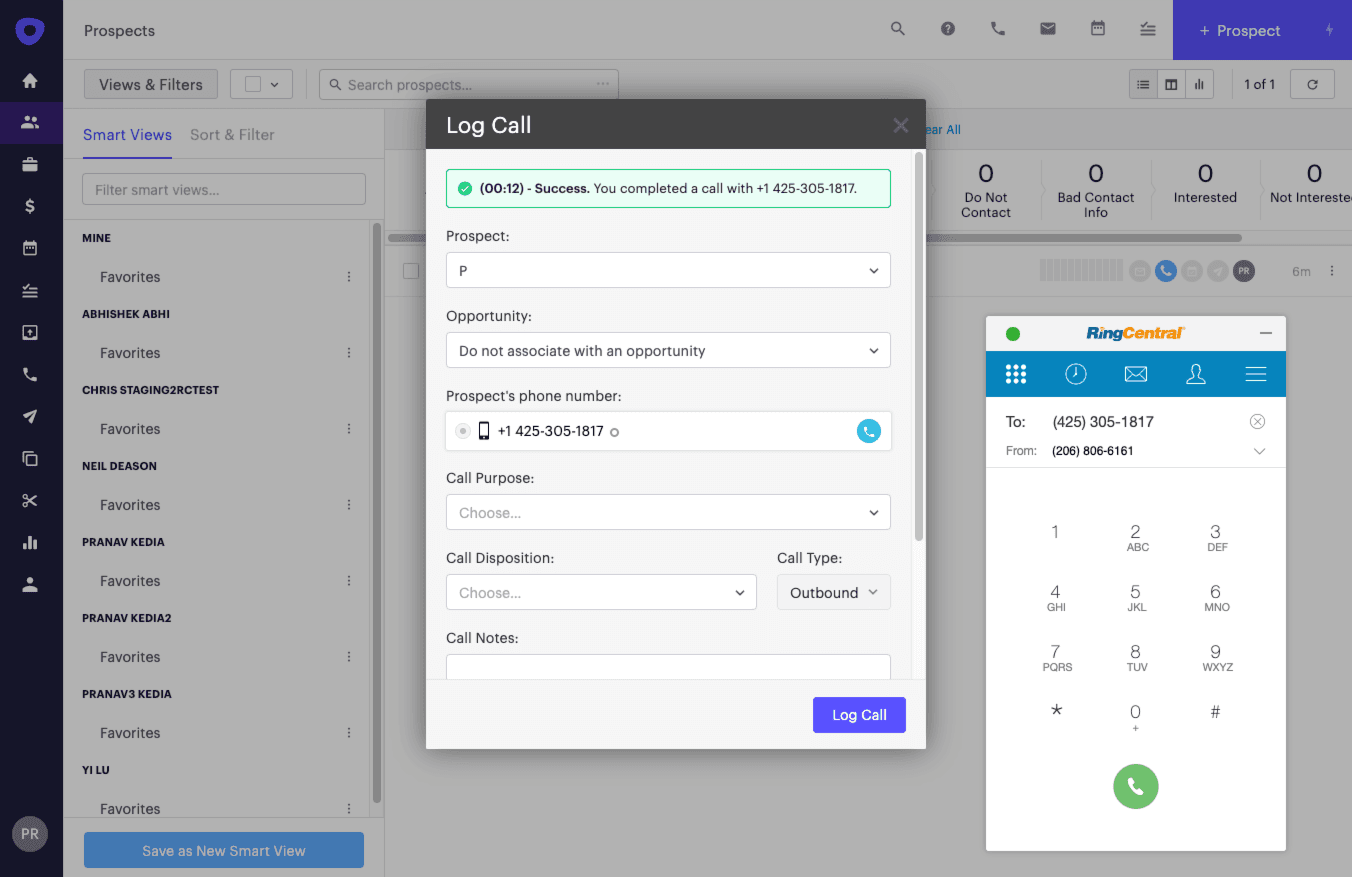
Task: Open RingCentral messages envelope icon
Action: click(1135, 374)
